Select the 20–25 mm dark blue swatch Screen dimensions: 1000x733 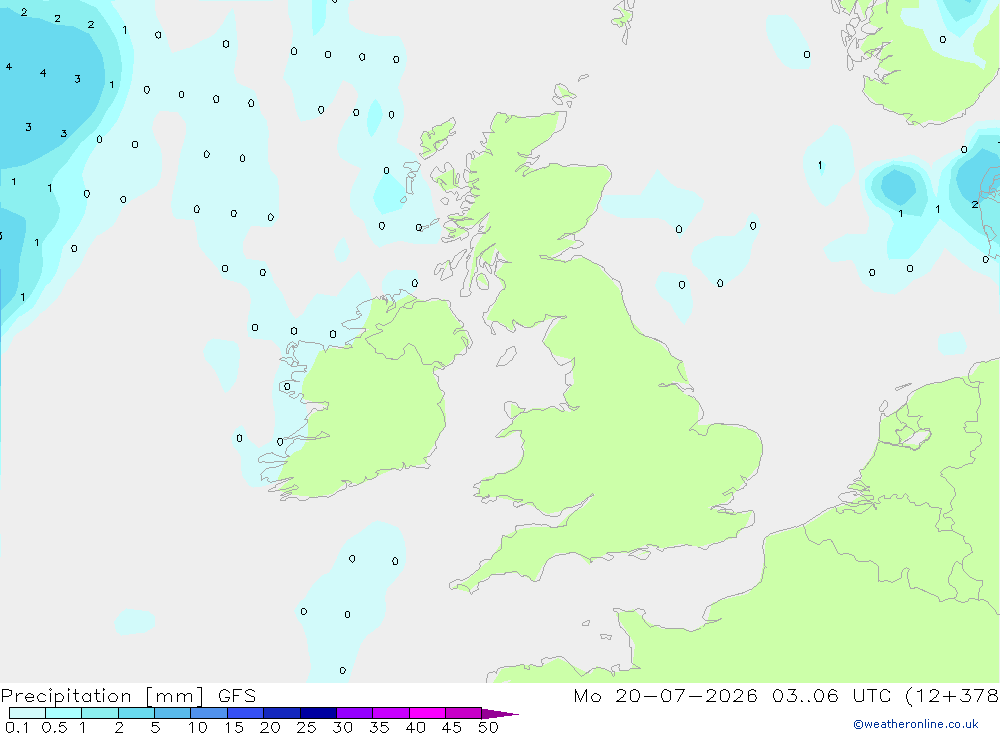pyautogui.click(x=282, y=713)
